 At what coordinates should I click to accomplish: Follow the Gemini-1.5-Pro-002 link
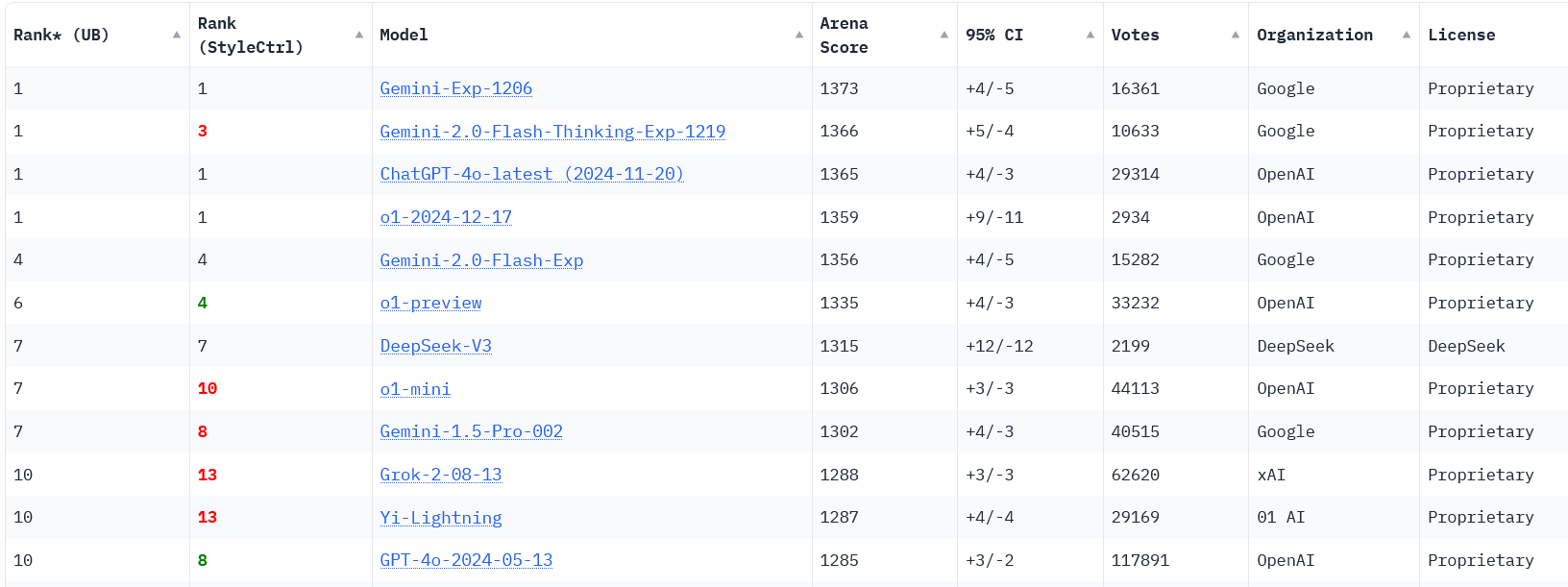click(x=471, y=431)
